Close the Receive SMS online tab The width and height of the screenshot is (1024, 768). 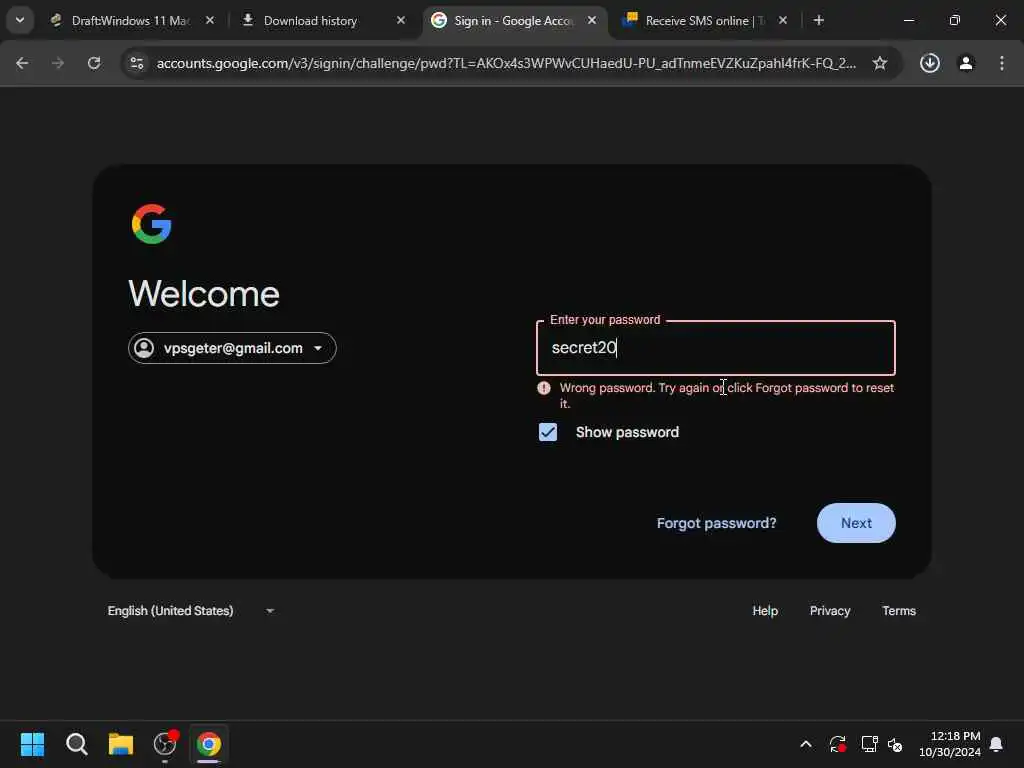coord(782,21)
